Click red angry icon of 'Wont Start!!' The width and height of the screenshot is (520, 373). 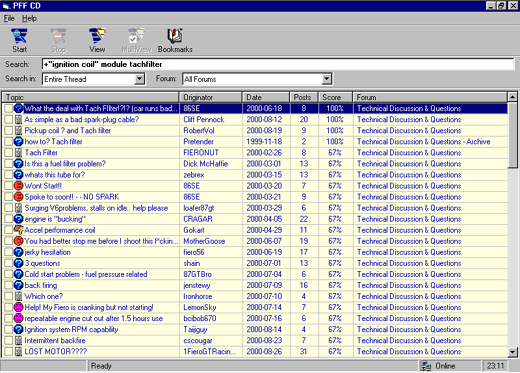click(18, 185)
